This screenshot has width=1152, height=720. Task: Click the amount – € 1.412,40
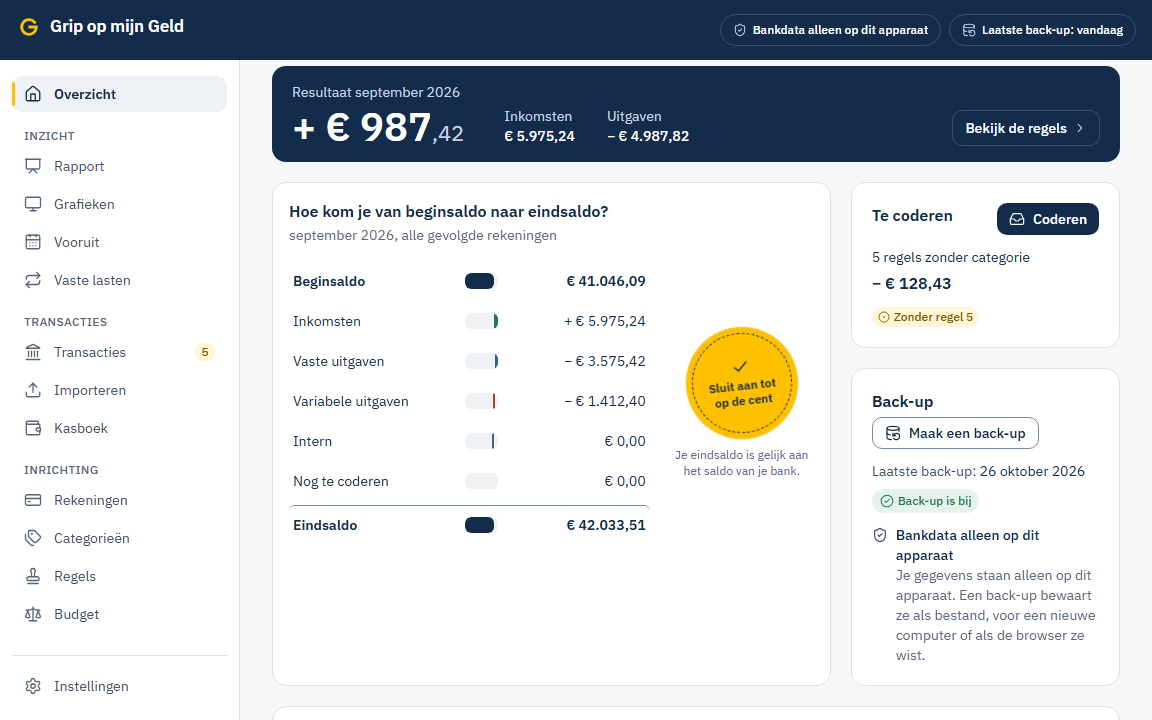pyautogui.click(x=605, y=401)
